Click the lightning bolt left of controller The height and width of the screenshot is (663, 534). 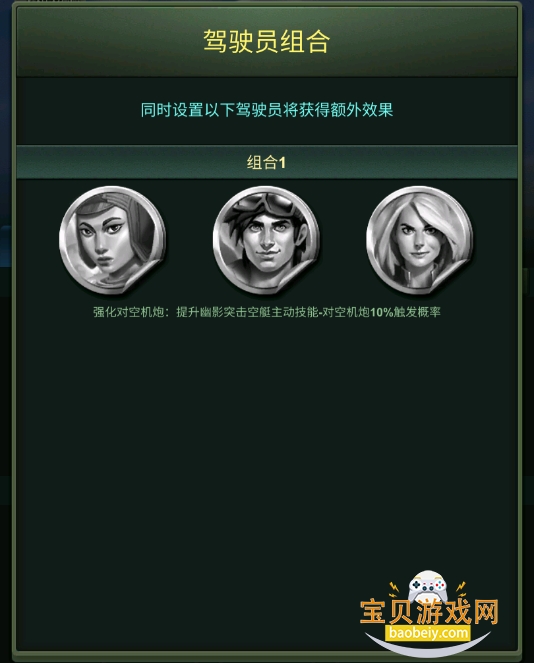click(x=394, y=589)
